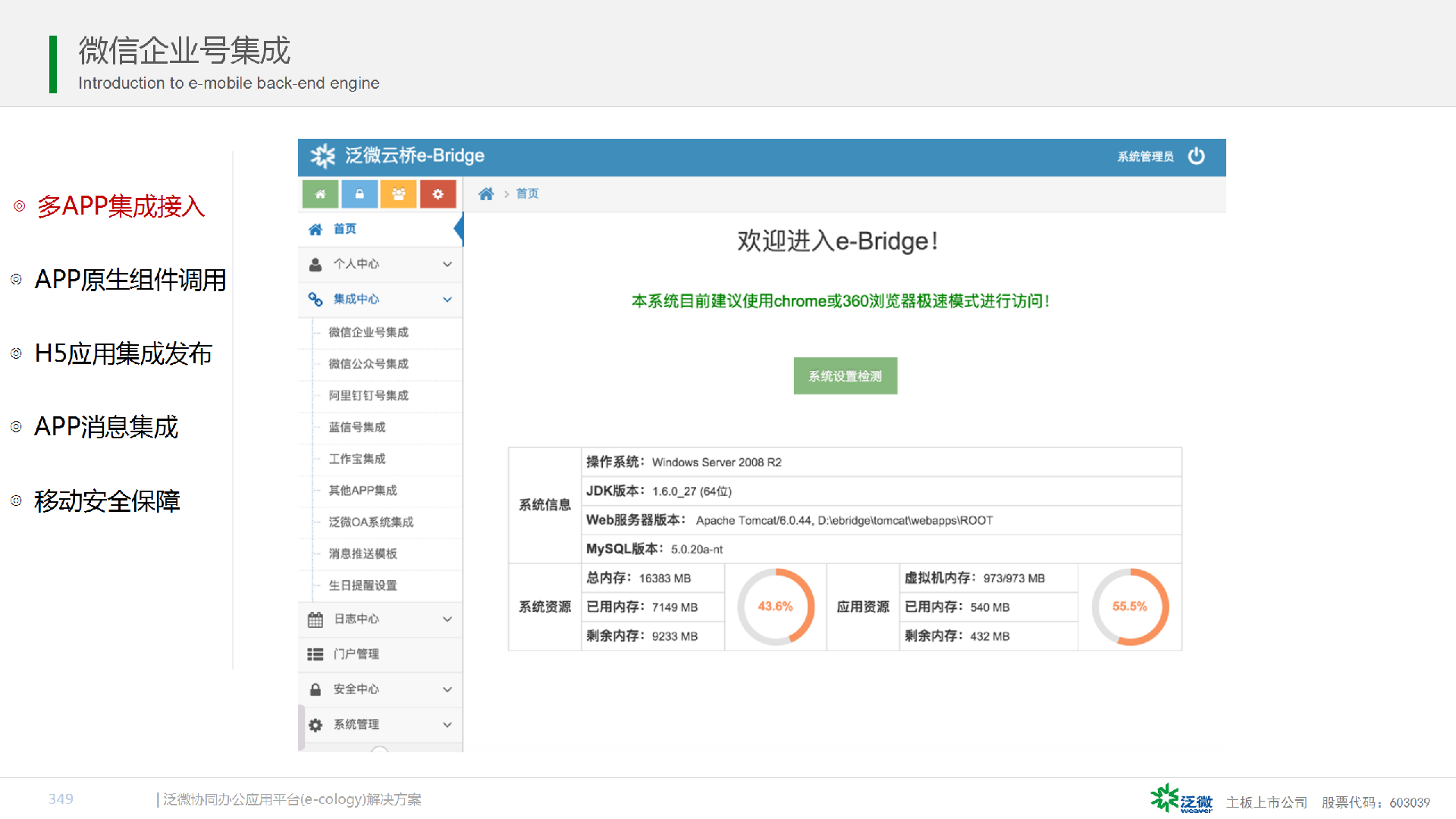Select 微信公众号集成 submenu item
1456x819 pixels.
[369, 364]
